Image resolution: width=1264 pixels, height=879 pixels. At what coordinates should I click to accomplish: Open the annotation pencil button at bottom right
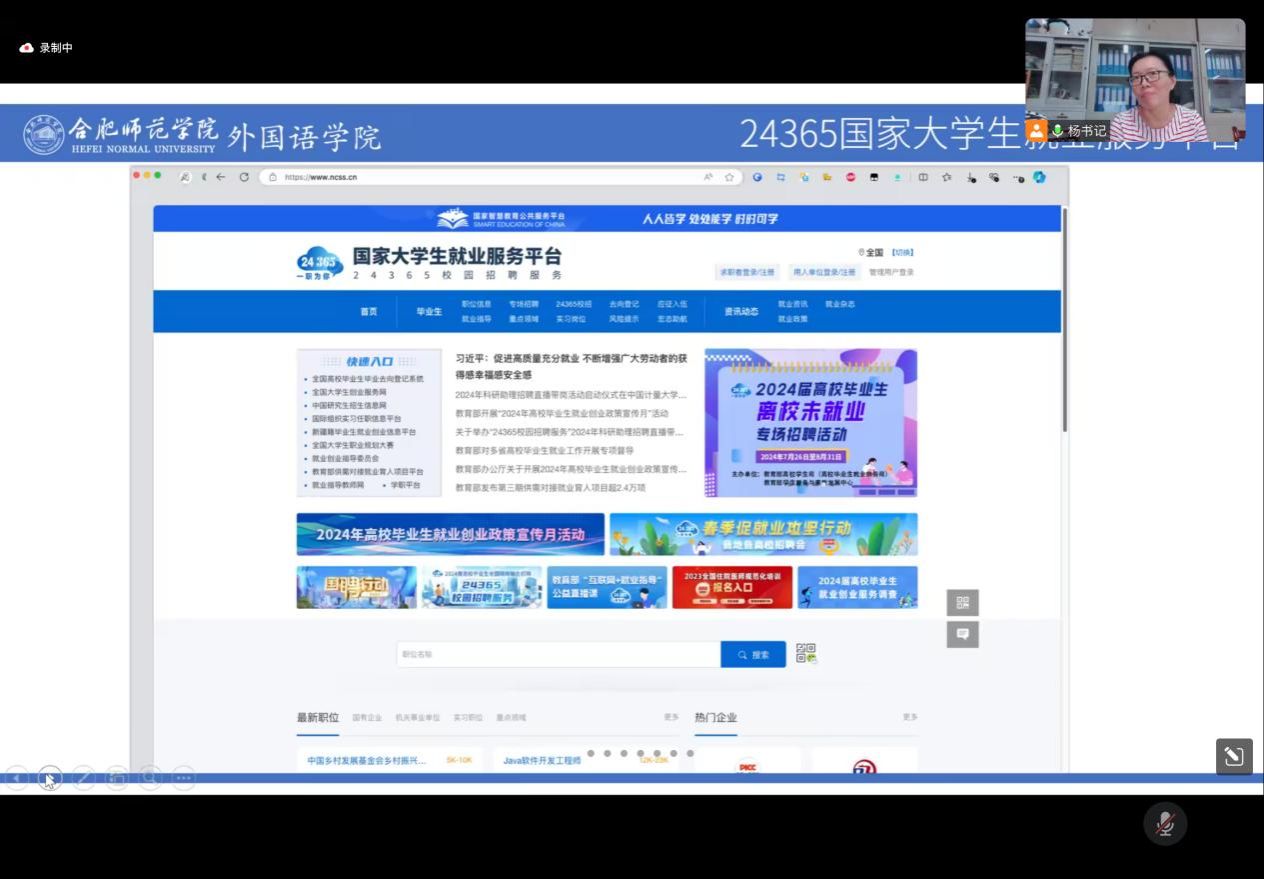pyautogui.click(x=1234, y=757)
